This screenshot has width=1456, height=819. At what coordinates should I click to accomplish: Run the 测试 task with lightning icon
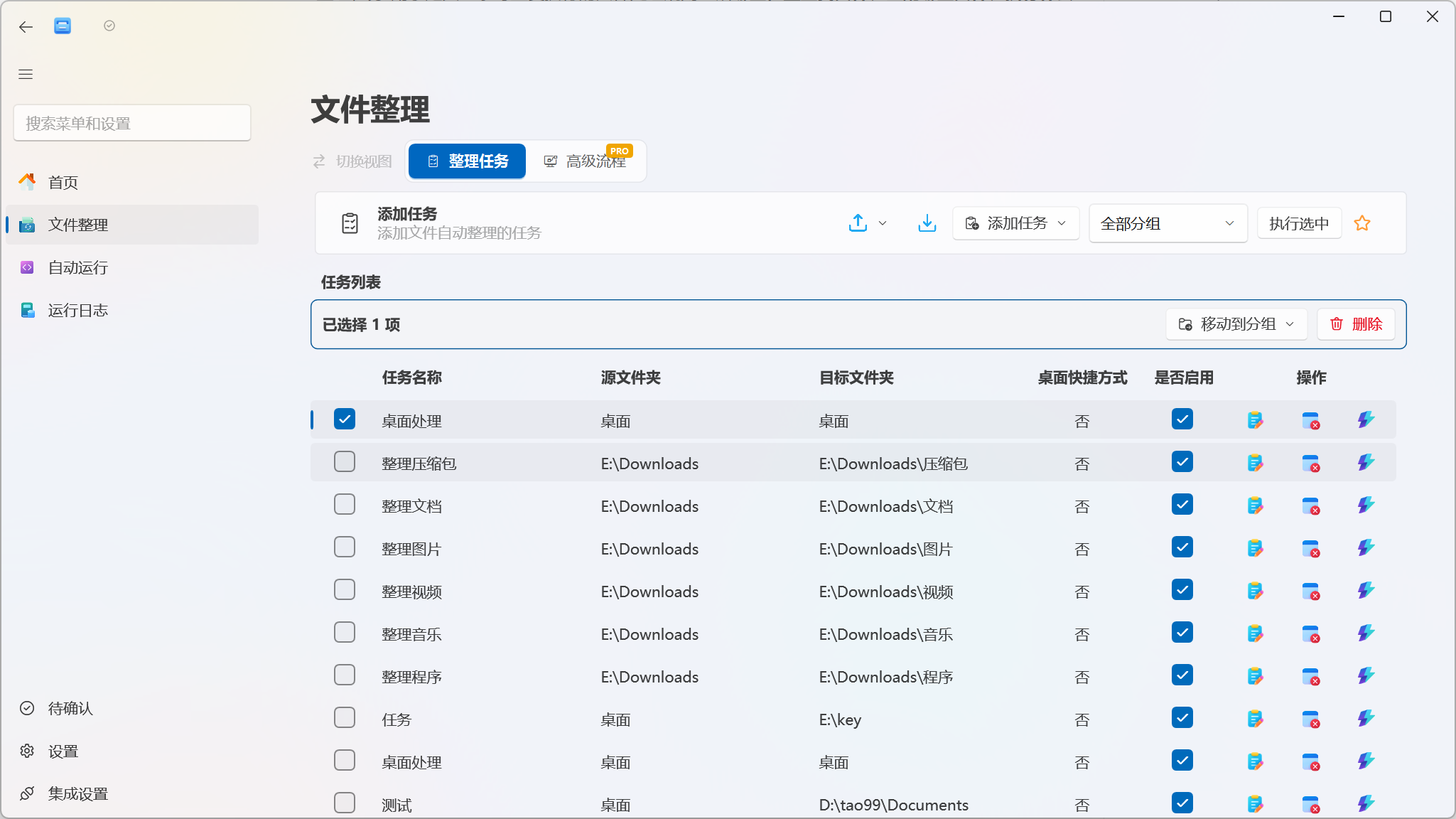click(1366, 804)
